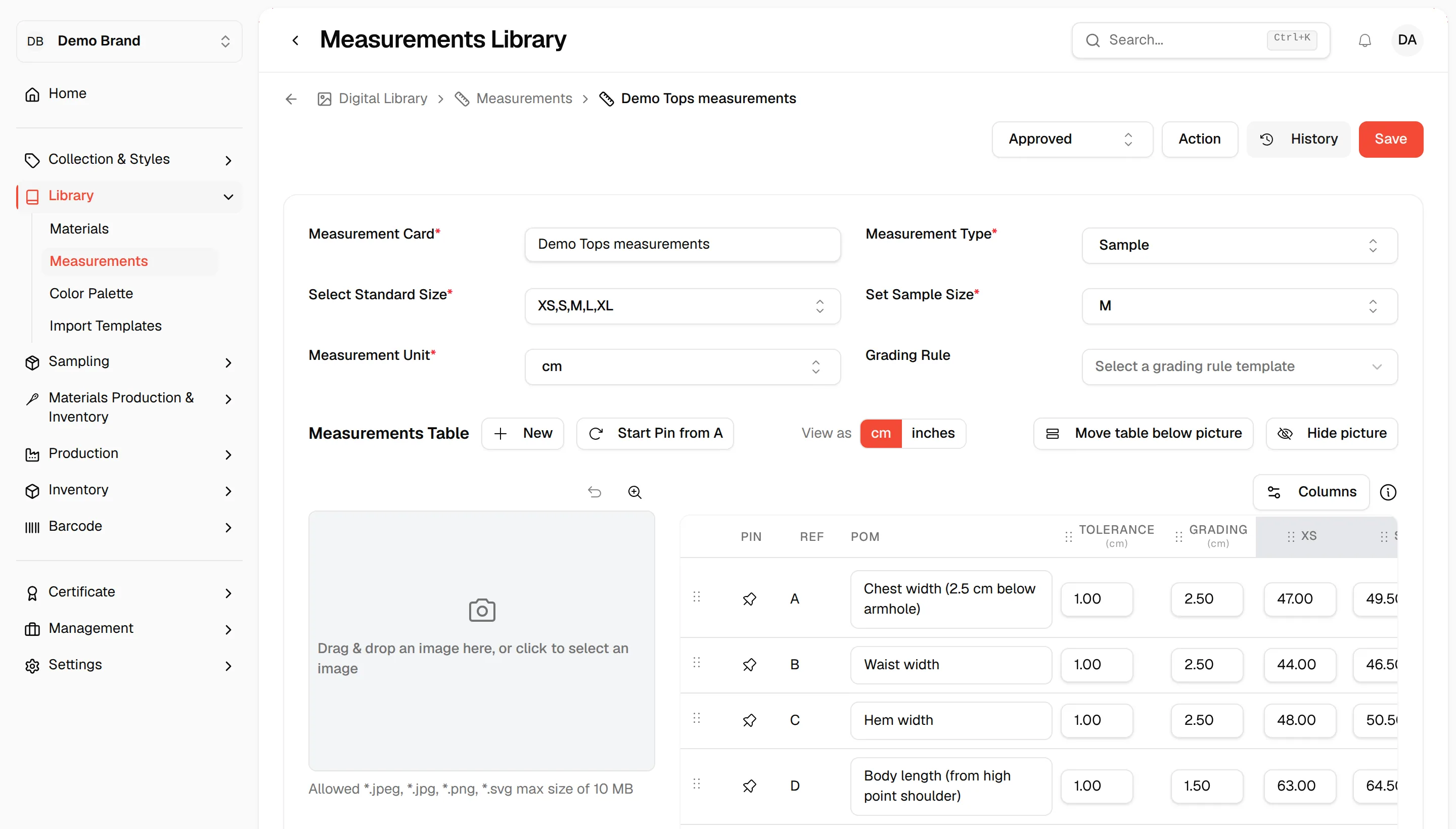Click the drag handle of GRADING column
1456x829 pixels.
[1178, 536]
